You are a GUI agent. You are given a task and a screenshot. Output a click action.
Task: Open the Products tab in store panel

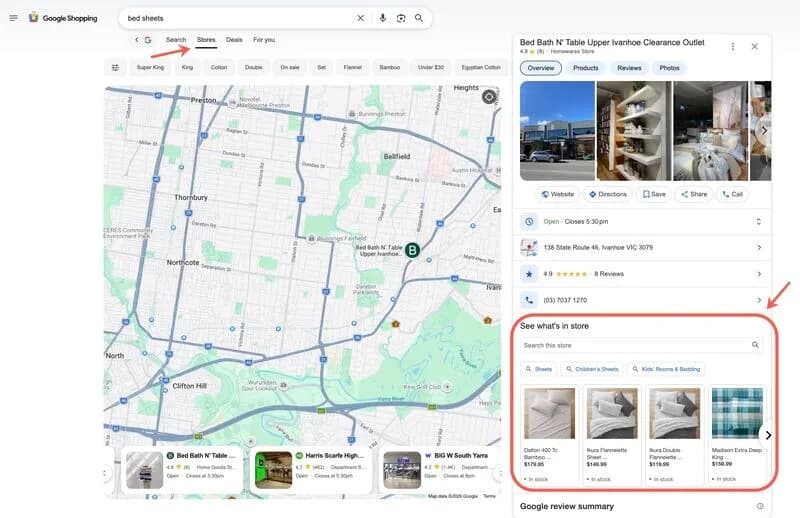click(x=586, y=68)
